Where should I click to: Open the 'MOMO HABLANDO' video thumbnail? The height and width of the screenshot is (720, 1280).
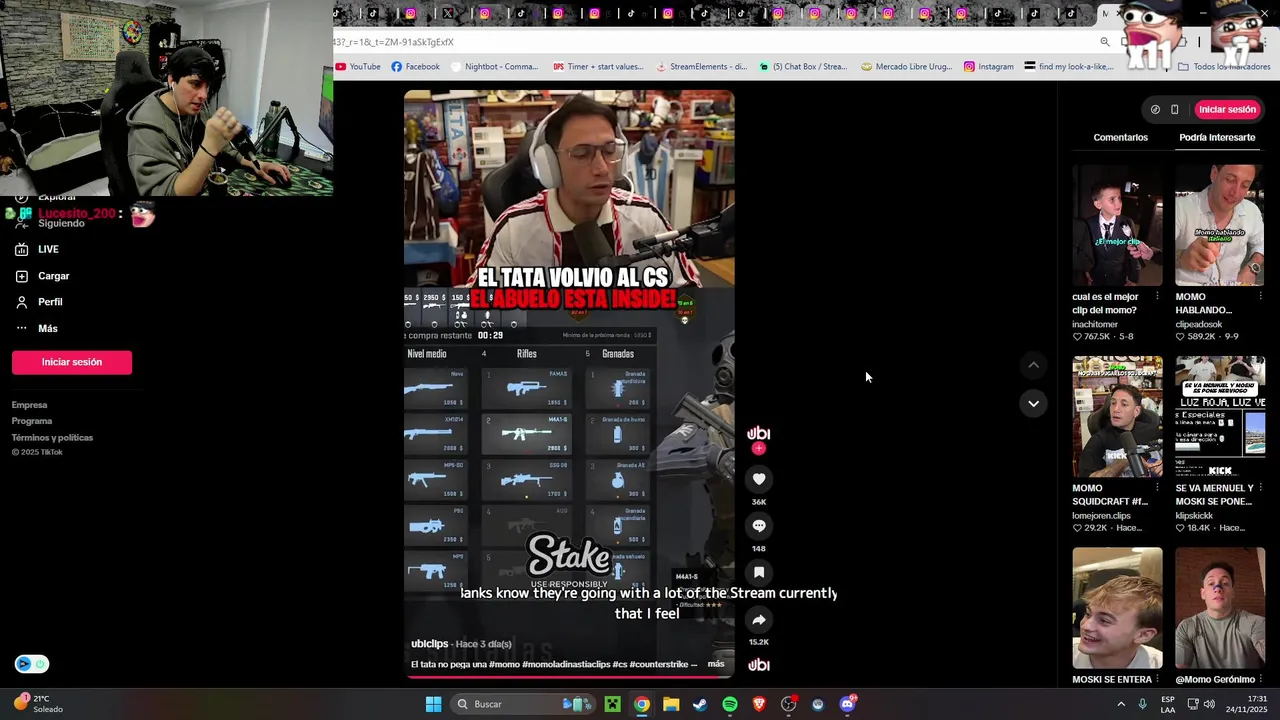click(1219, 226)
